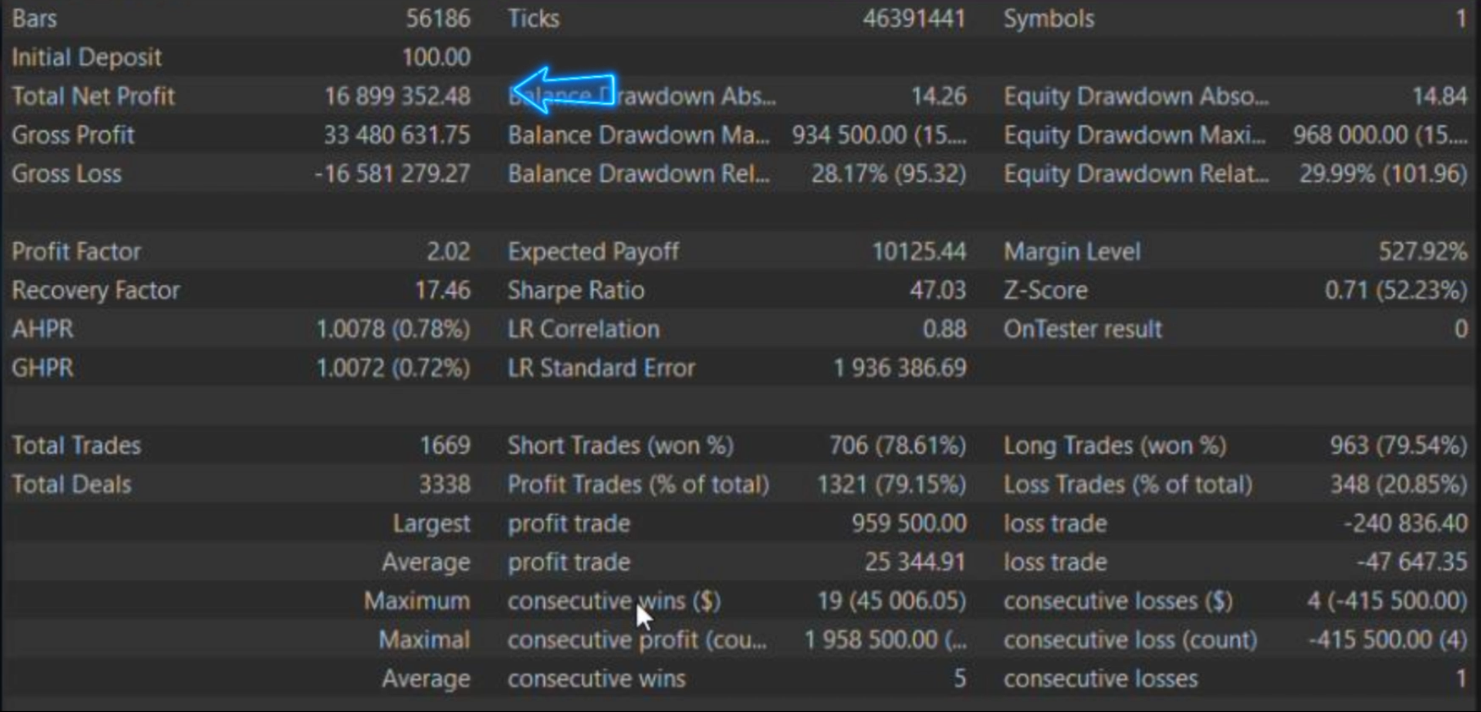
Task: Click the Long Trades (won %) label
Action: (x=1114, y=445)
